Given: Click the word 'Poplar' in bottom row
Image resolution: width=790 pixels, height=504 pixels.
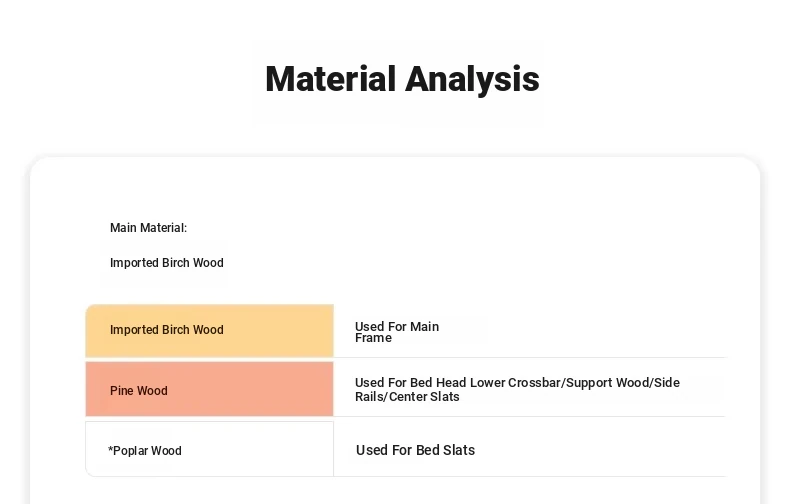Looking at the screenshot, I should [130, 451].
